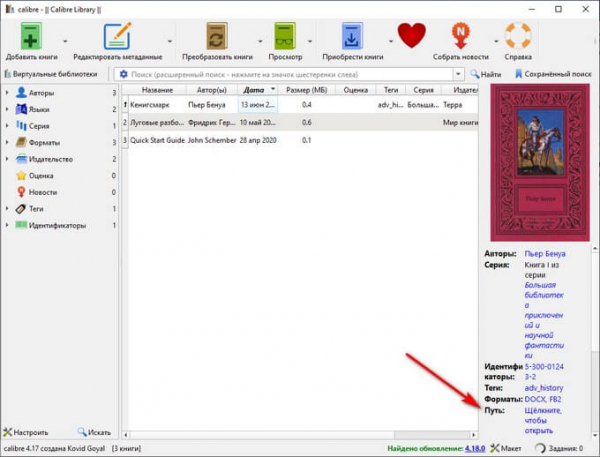Click the update version 4.18.0 link

474,448
